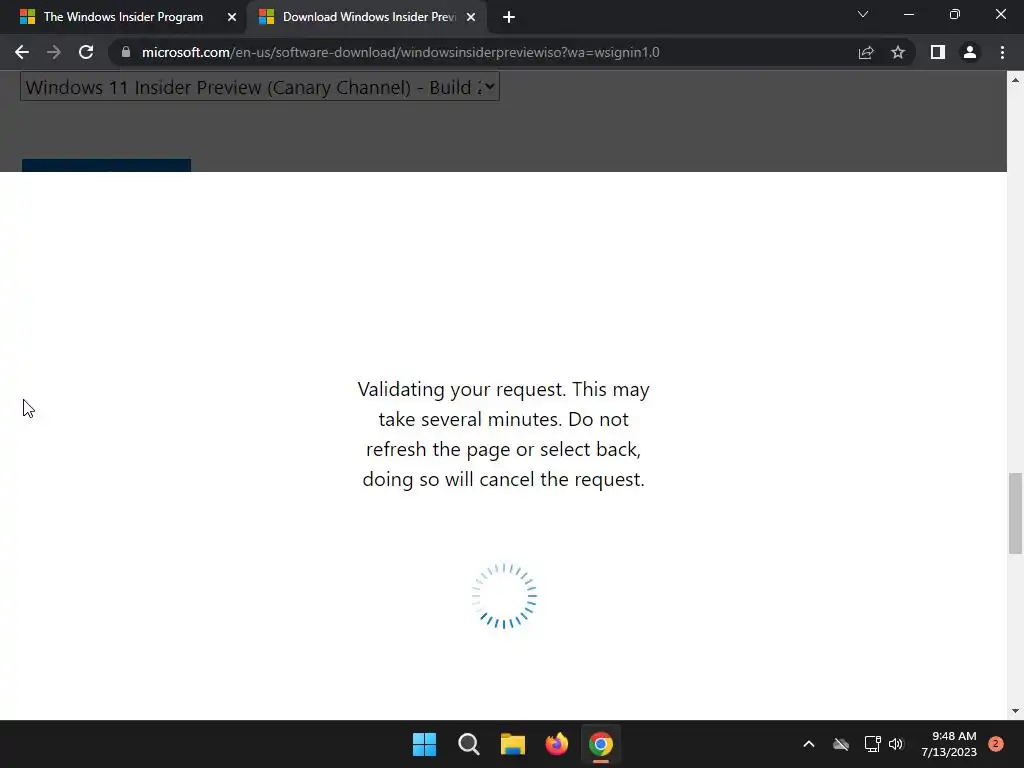
Task: Open the Windows Start menu
Action: [x=424, y=744]
